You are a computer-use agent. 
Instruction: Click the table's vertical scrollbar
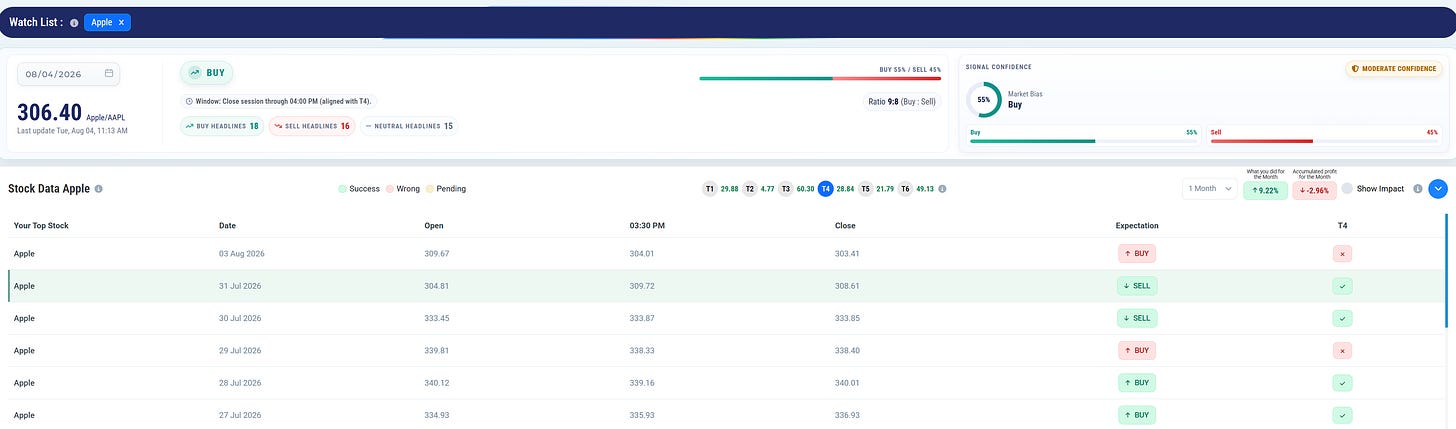[1446, 270]
